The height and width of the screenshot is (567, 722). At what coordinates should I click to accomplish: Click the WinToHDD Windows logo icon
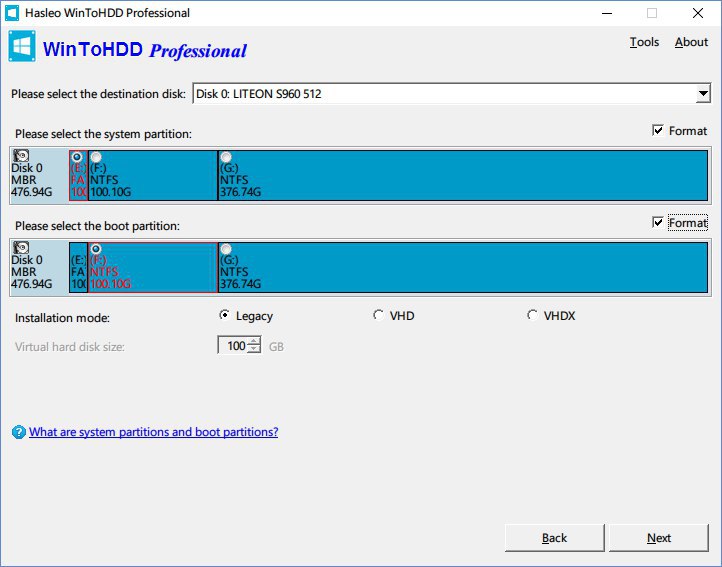coord(22,46)
